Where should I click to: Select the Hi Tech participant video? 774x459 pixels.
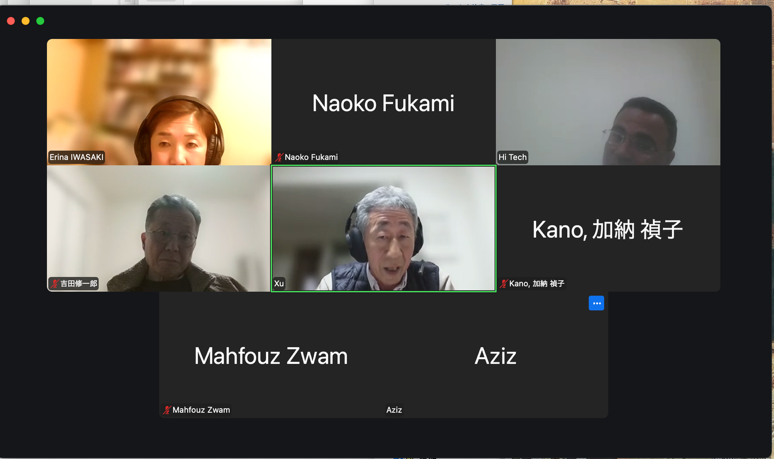[608, 102]
